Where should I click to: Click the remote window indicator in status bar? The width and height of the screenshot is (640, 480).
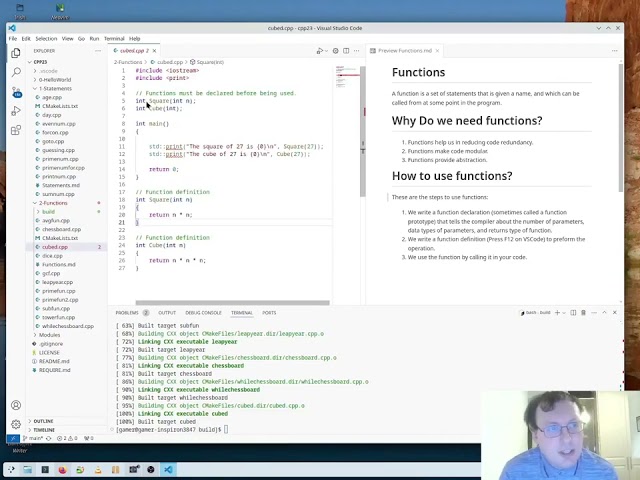click(13, 438)
